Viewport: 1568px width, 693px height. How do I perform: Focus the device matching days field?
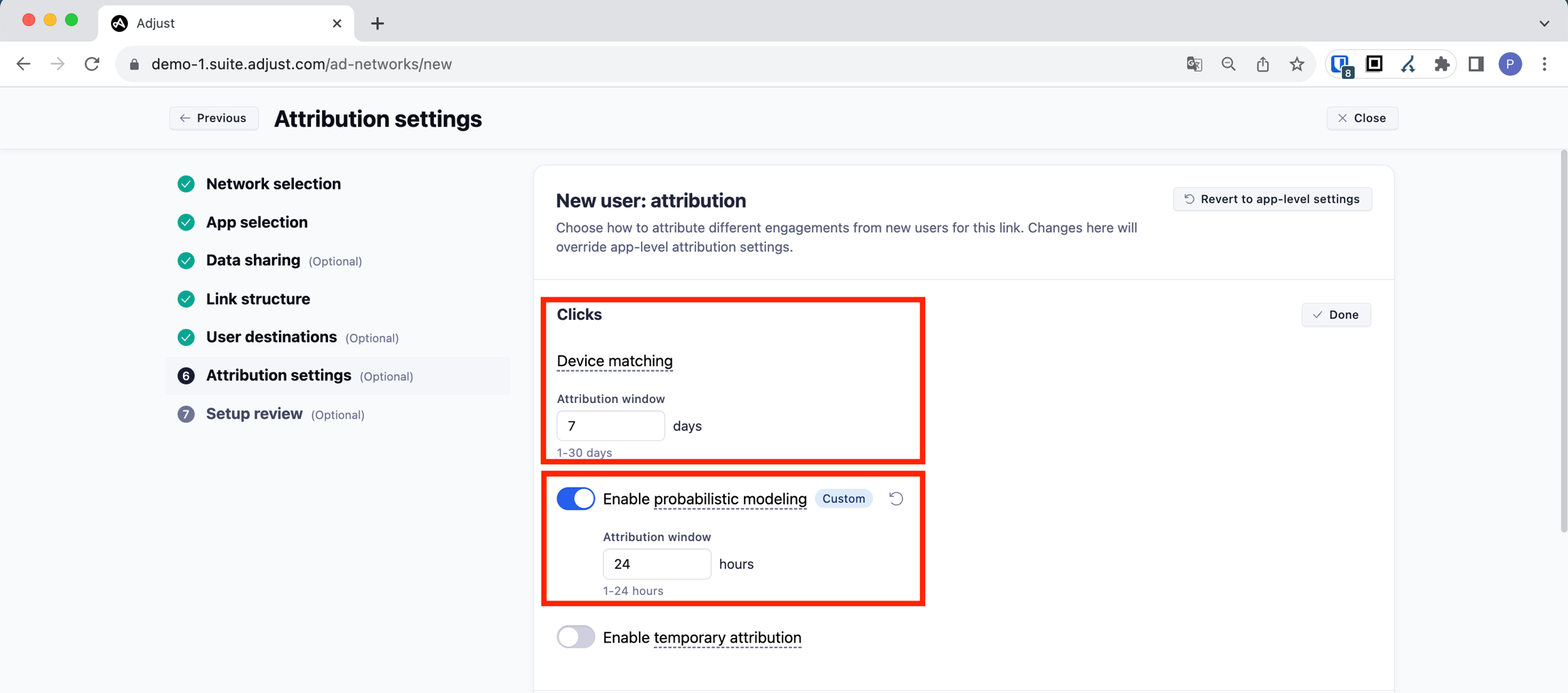(x=610, y=426)
